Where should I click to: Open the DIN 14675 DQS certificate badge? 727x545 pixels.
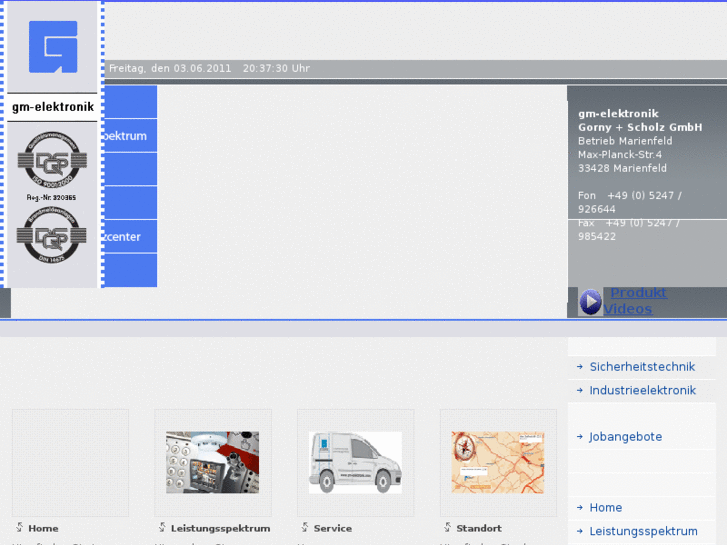(51, 235)
